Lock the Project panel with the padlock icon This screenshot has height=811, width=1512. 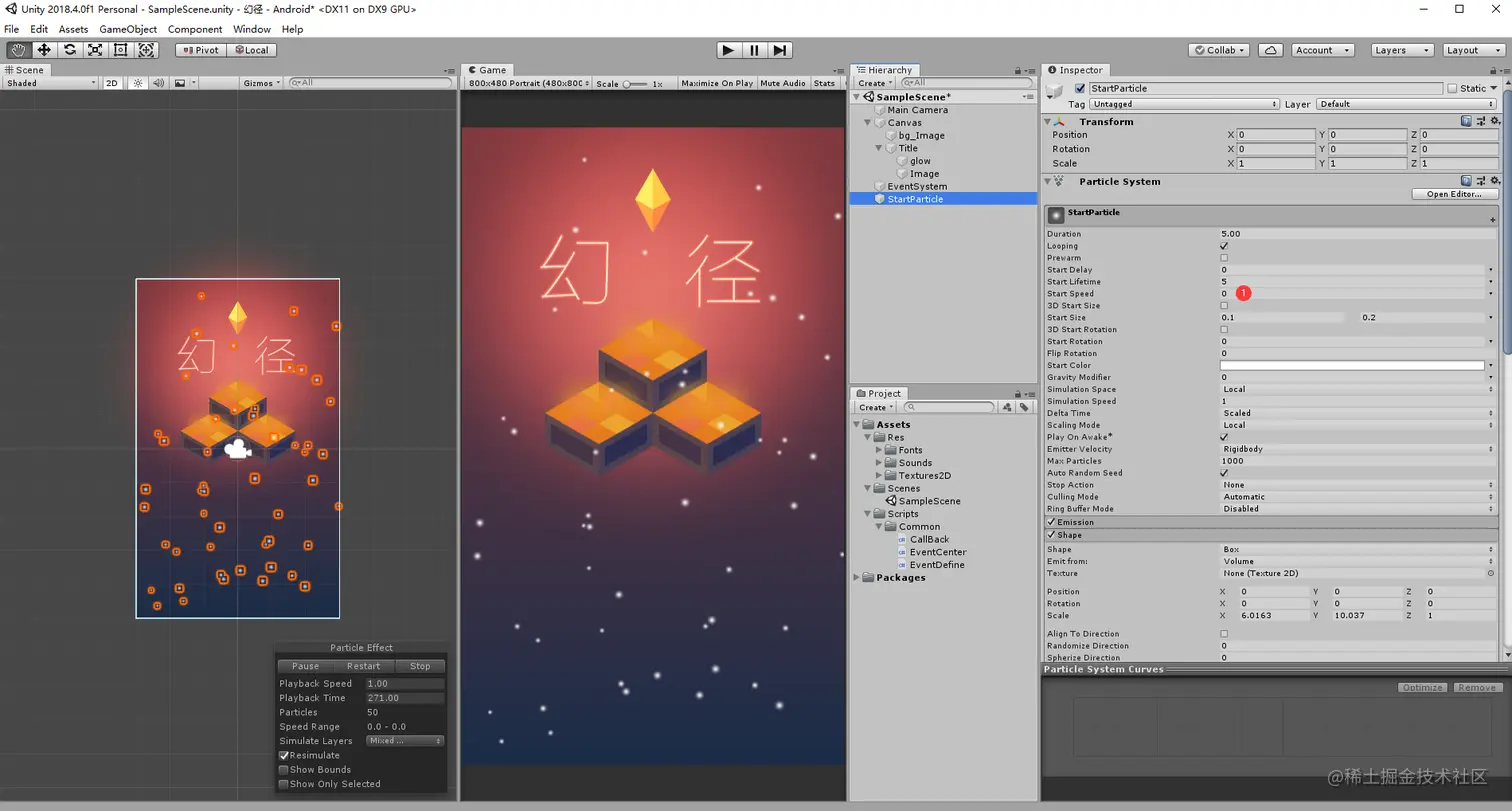(x=1018, y=393)
